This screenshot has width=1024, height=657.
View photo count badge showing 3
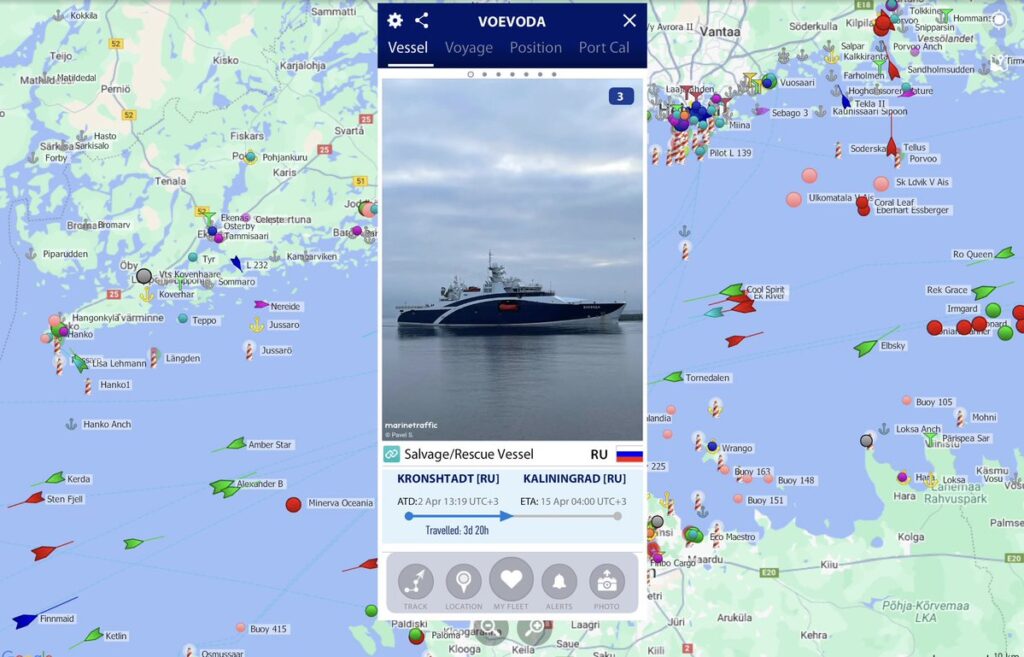pyautogui.click(x=620, y=97)
